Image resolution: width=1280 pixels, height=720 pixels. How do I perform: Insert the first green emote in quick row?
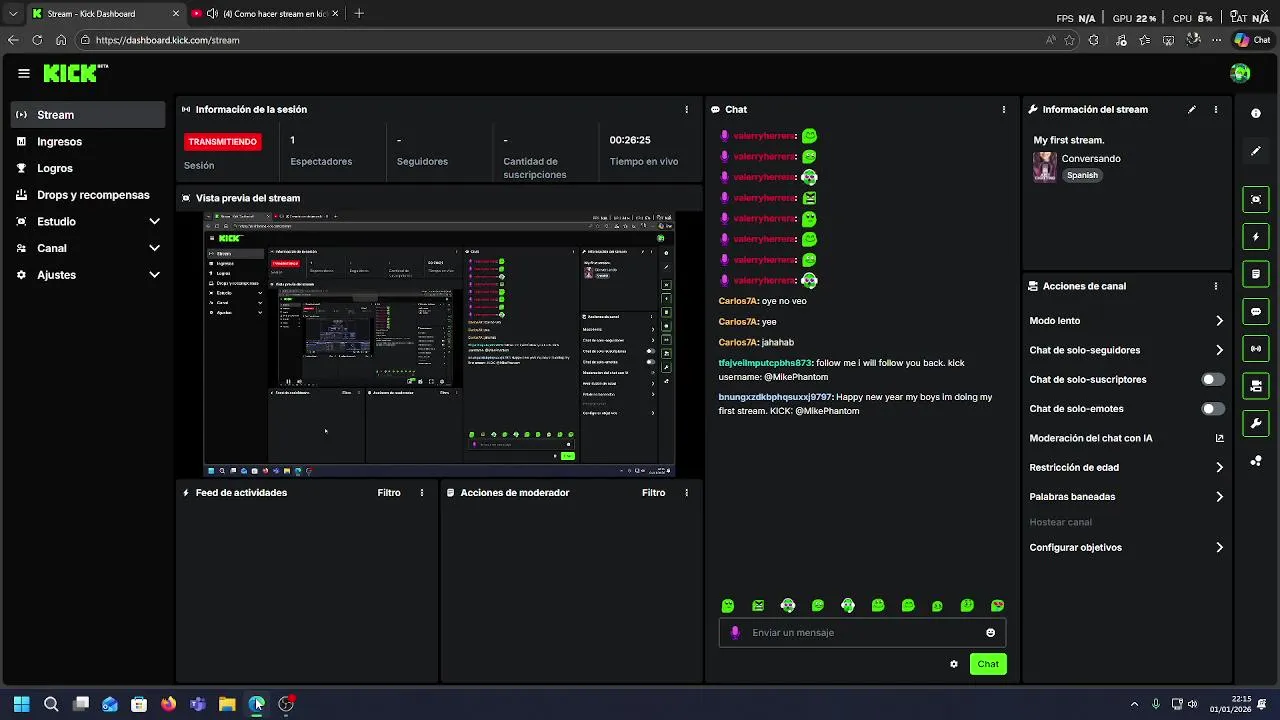coord(728,606)
